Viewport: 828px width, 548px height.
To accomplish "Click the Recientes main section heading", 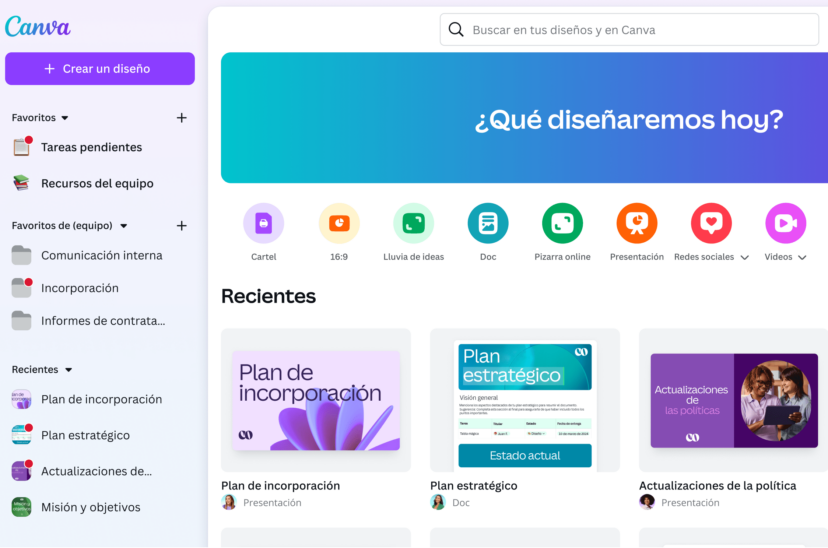I will [x=268, y=296].
